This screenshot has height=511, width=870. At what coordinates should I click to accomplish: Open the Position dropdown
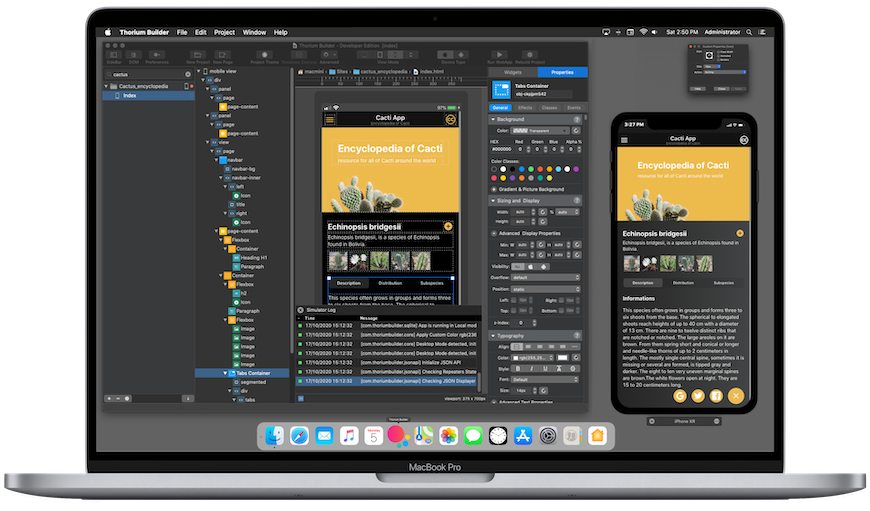click(546, 289)
